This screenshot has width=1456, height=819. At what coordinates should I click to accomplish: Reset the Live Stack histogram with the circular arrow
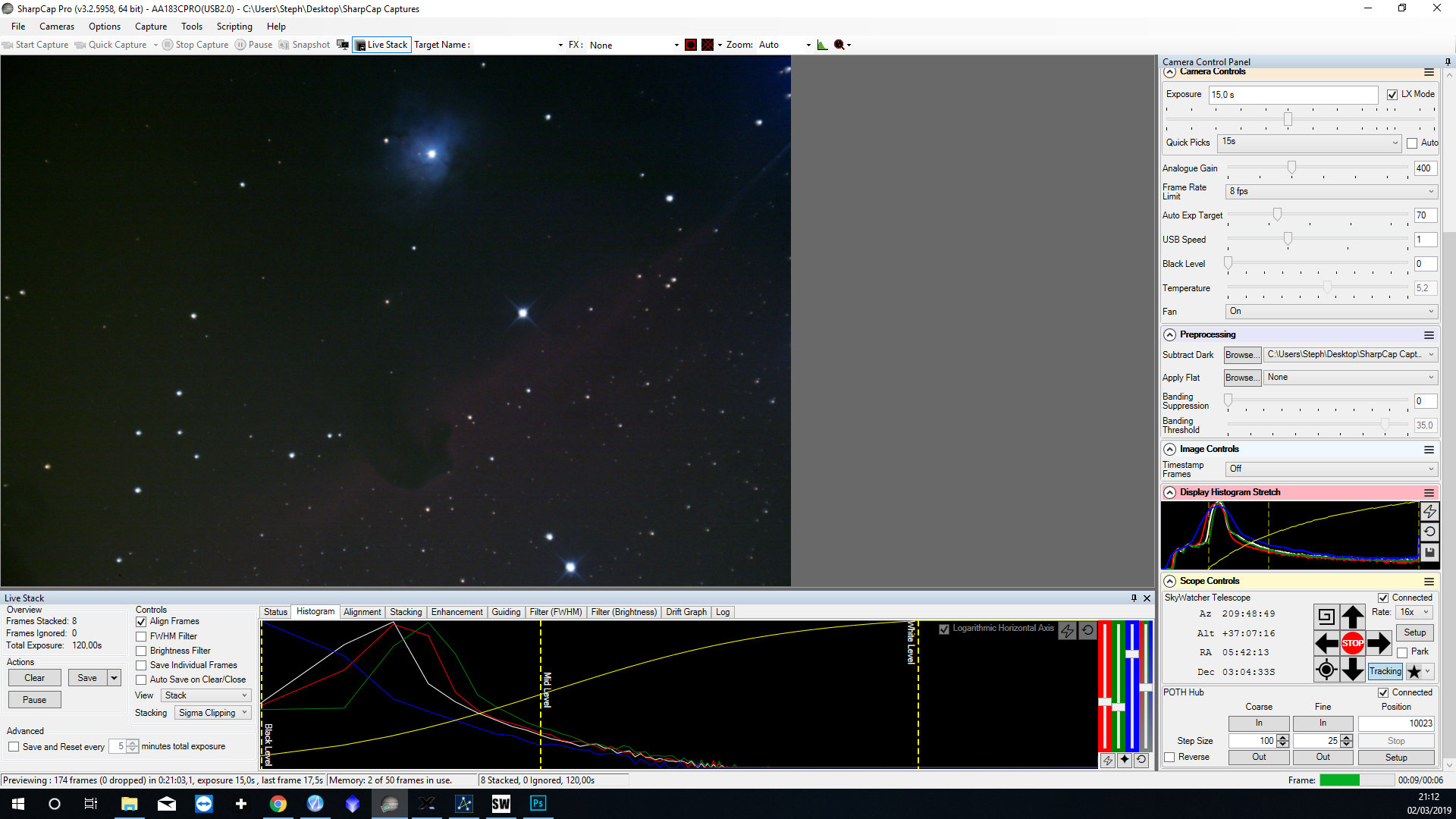tap(1087, 630)
